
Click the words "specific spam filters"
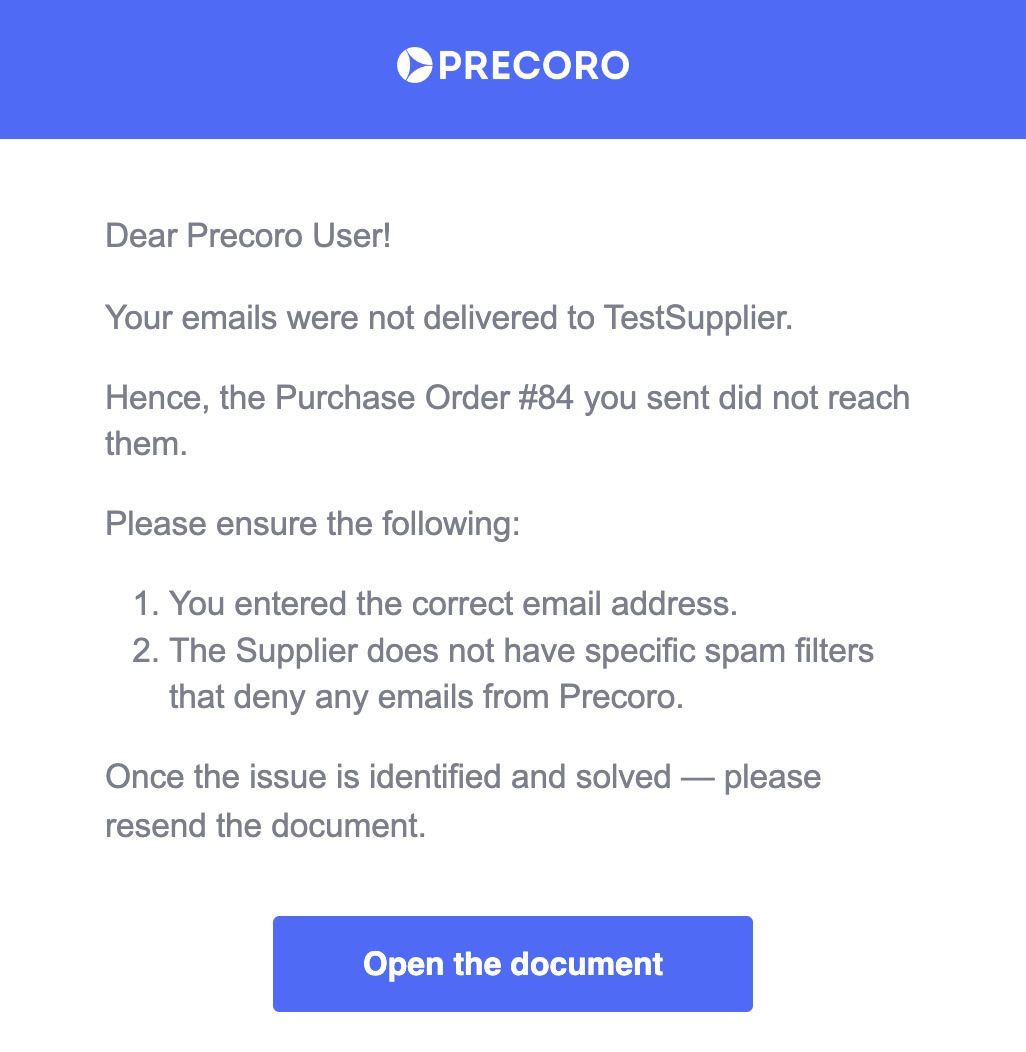(x=729, y=651)
